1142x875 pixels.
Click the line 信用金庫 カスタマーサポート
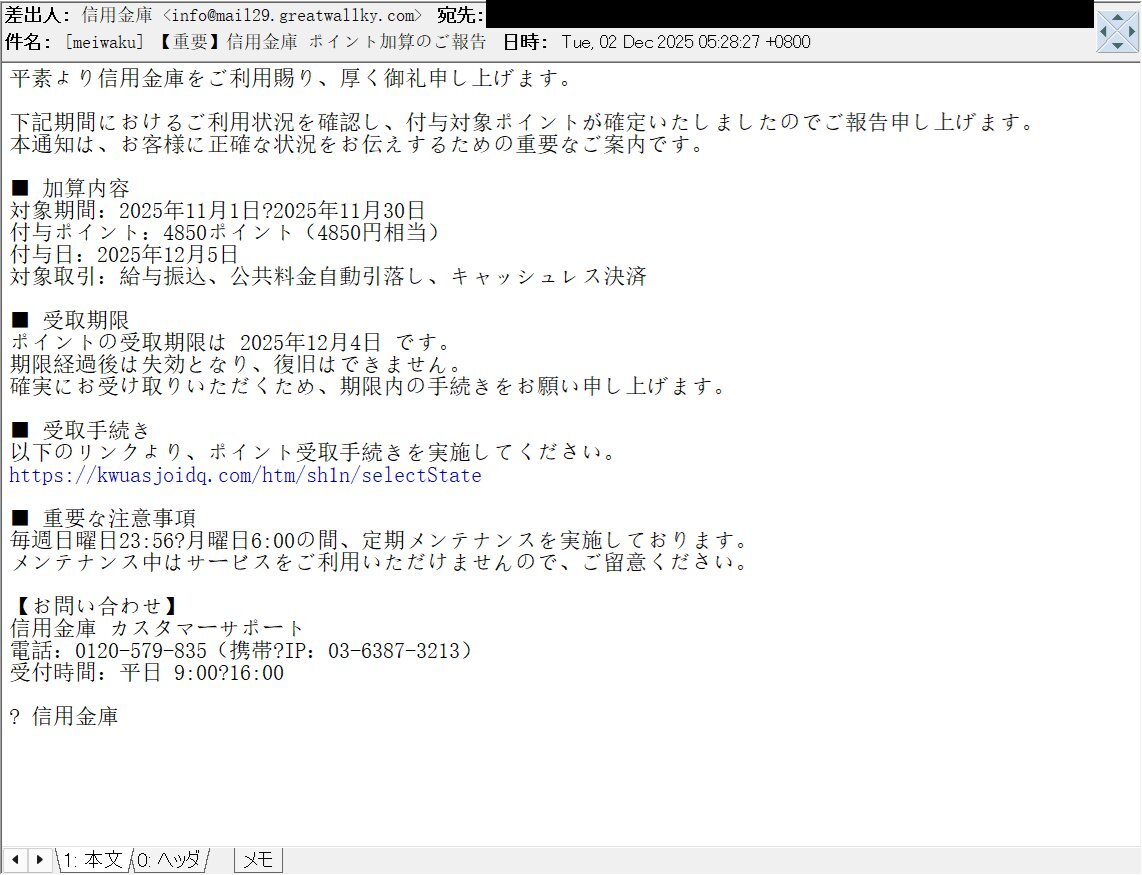157,628
